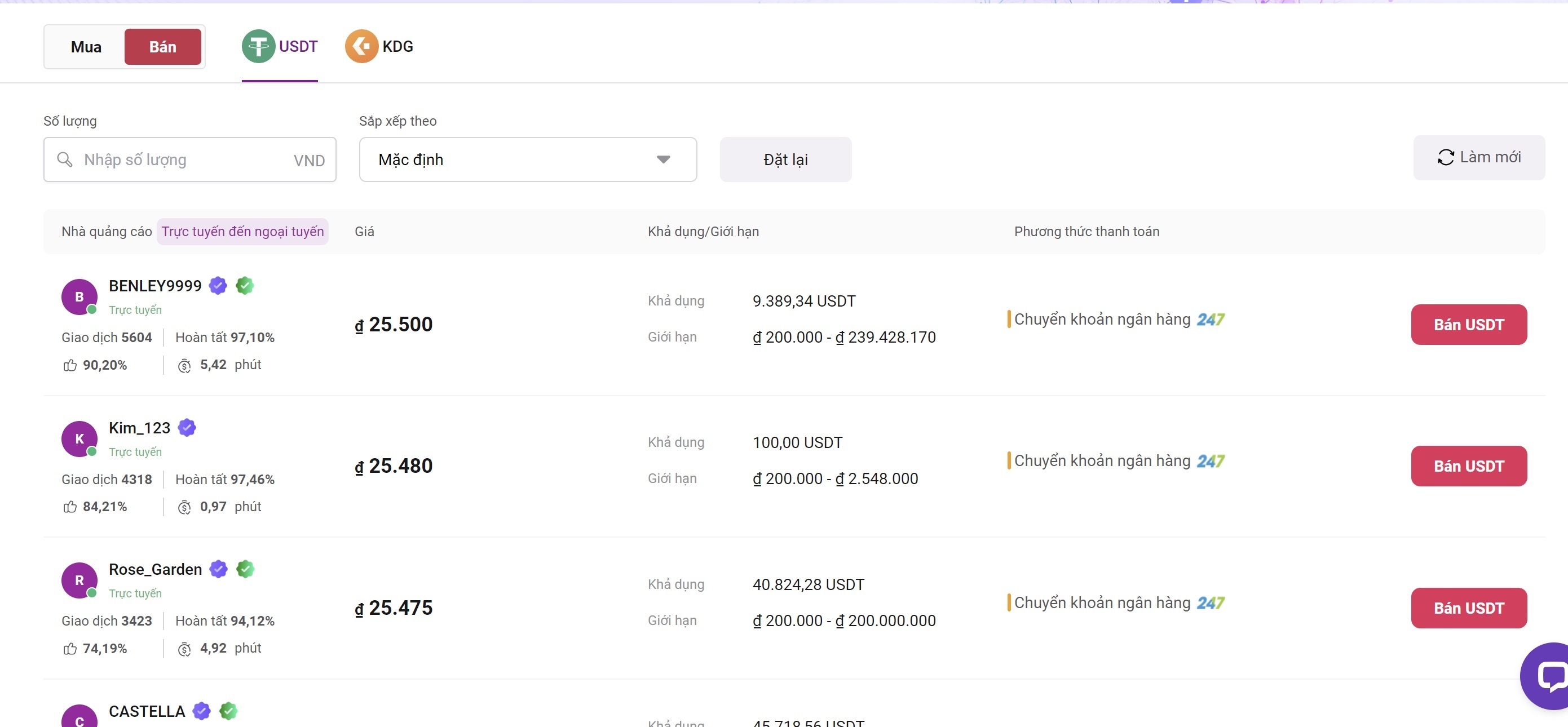1568x727 pixels.
Task: Click the price ₫ 25.480
Action: (394, 466)
